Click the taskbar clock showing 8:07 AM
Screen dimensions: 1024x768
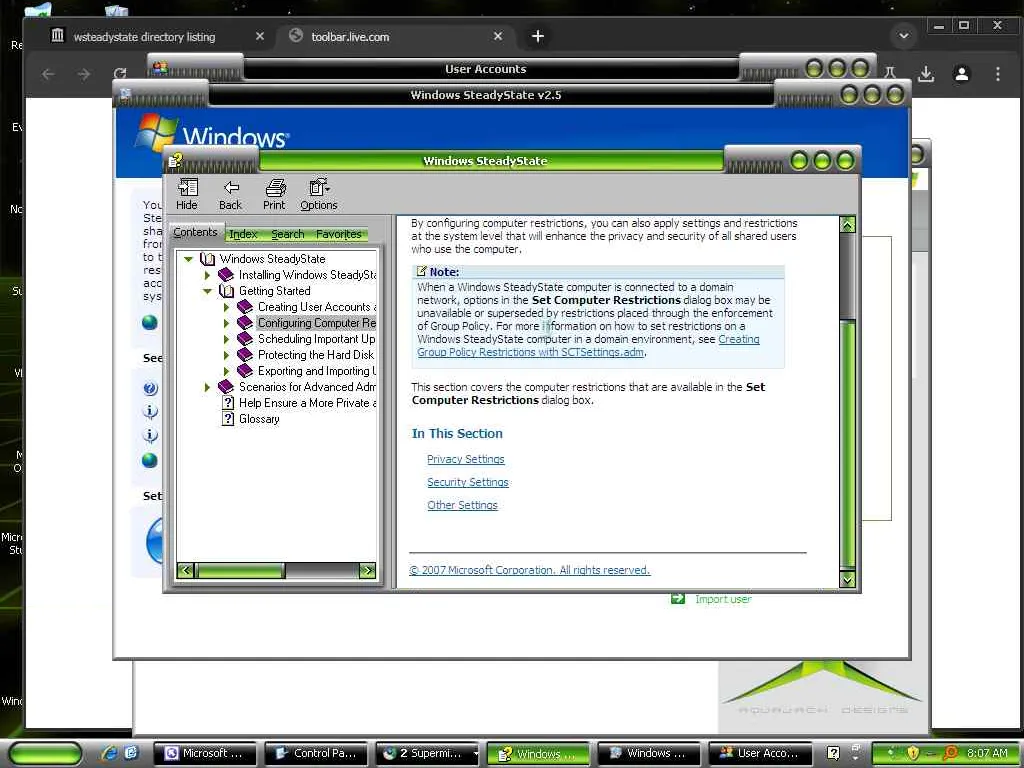[987, 753]
